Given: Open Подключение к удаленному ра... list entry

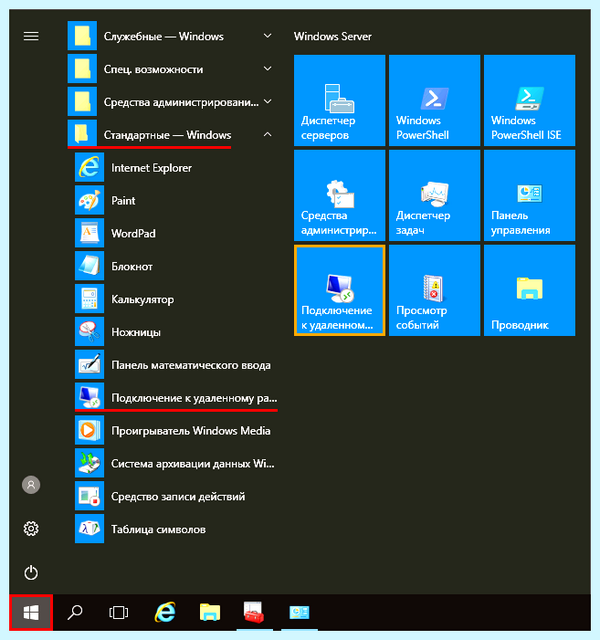Looking at the screenshot, I should (176, 398).
